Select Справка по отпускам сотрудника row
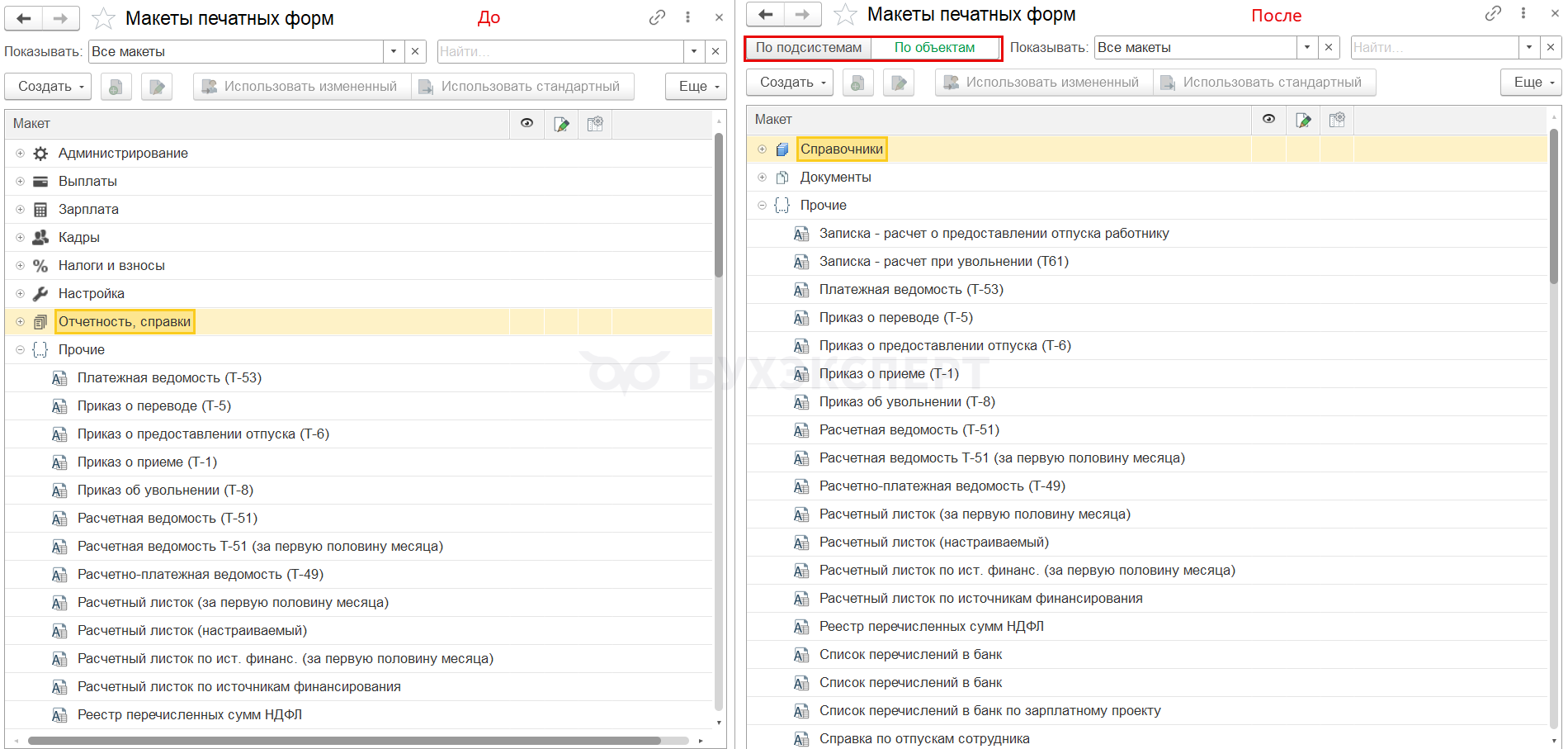This screenshot has height=749, width=1568. point(1147,738)
